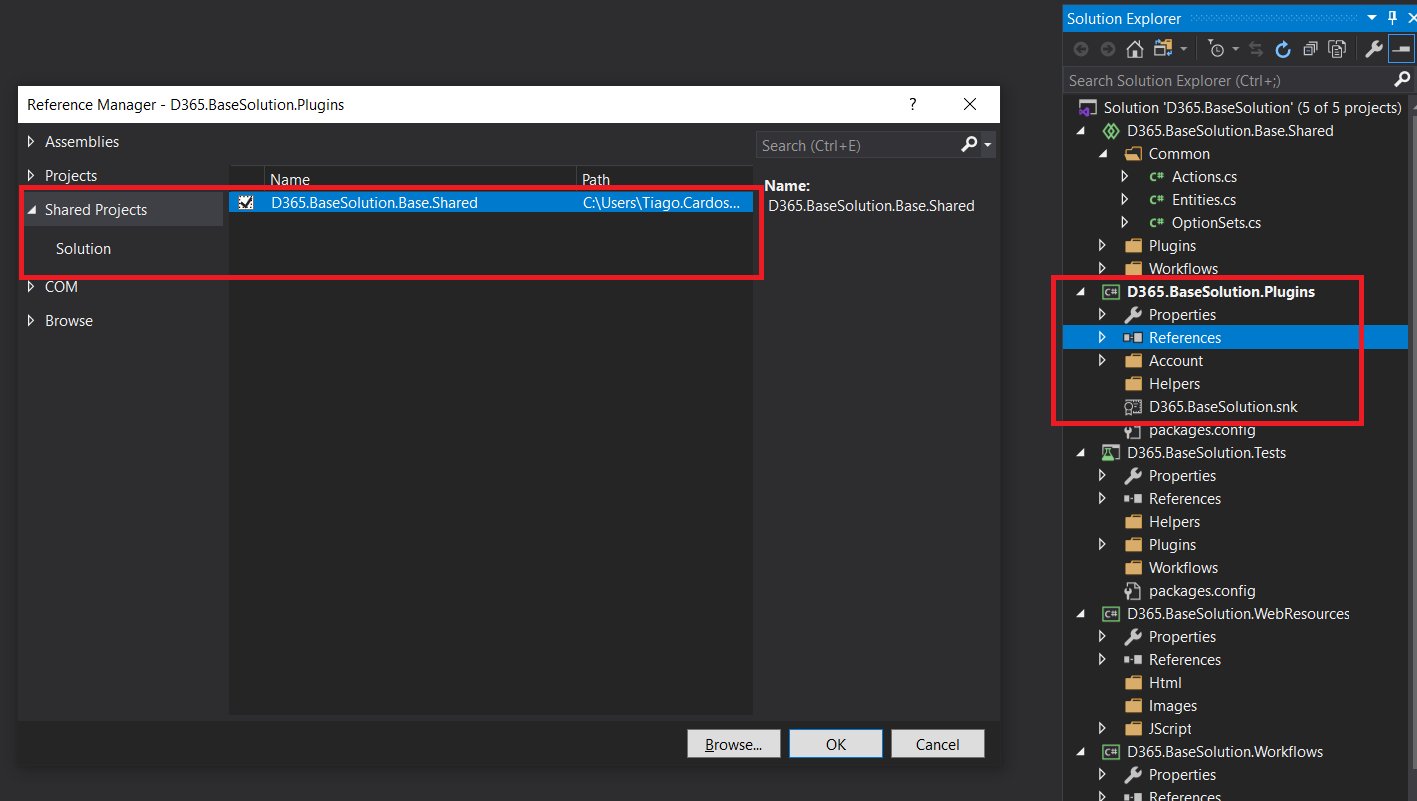Click the Home icon in Solution Explorer
The image size is (1417, 801).
coord(1134,49)
